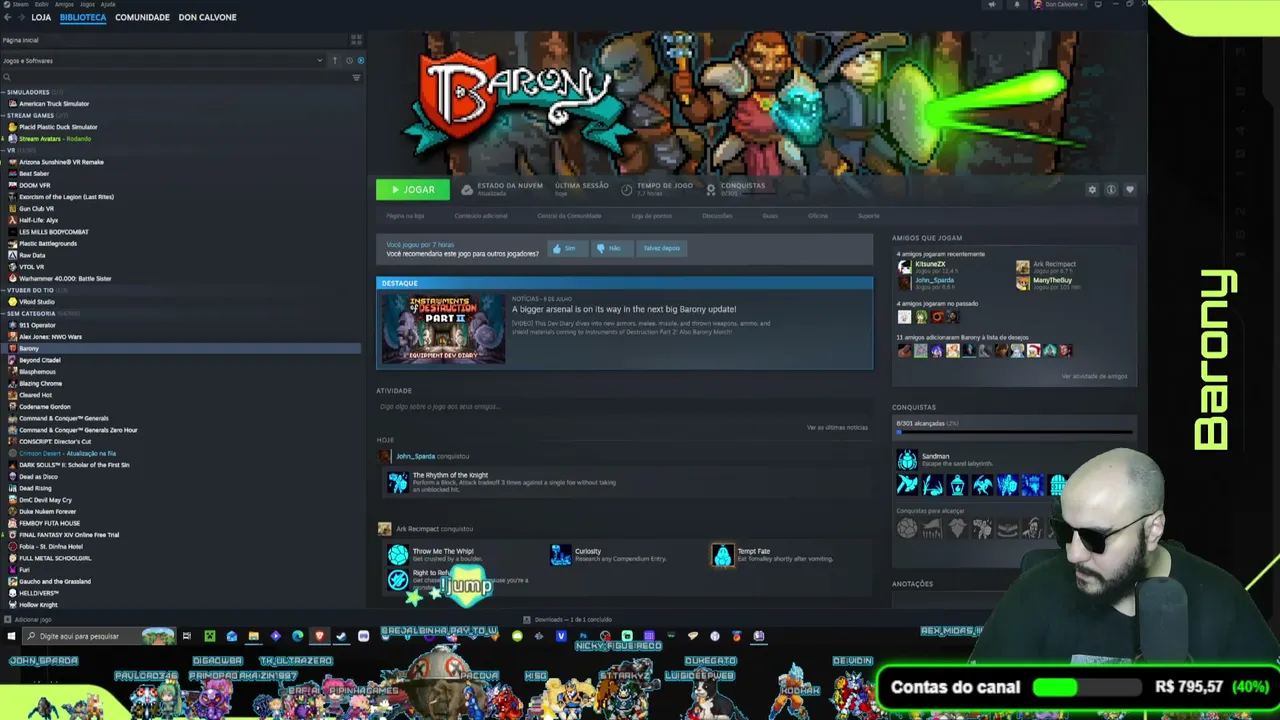
Task: Open Ver atividade de amigos link
Action: pyautogui.click(x=1094, y=377)
